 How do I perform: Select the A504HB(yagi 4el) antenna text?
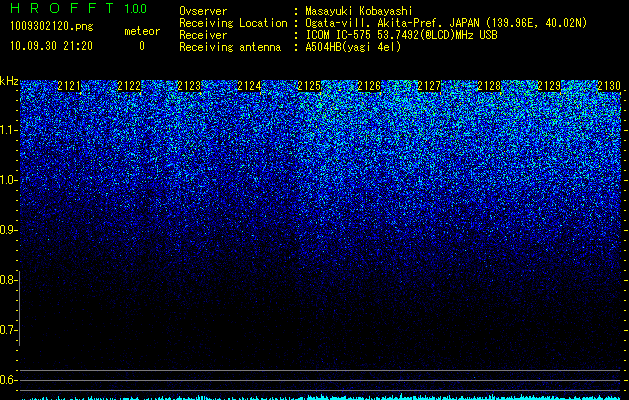[x=353, y=47]
